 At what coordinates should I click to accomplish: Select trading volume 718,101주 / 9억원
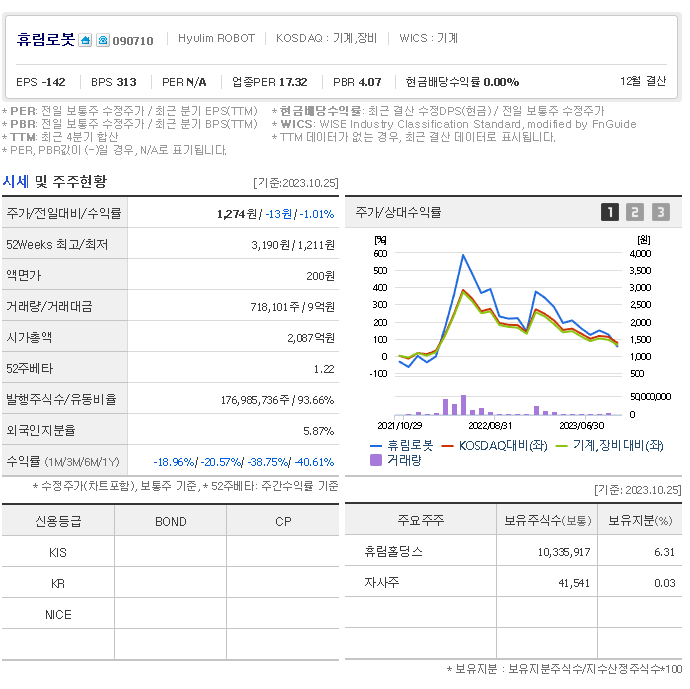tap(292, 307)
